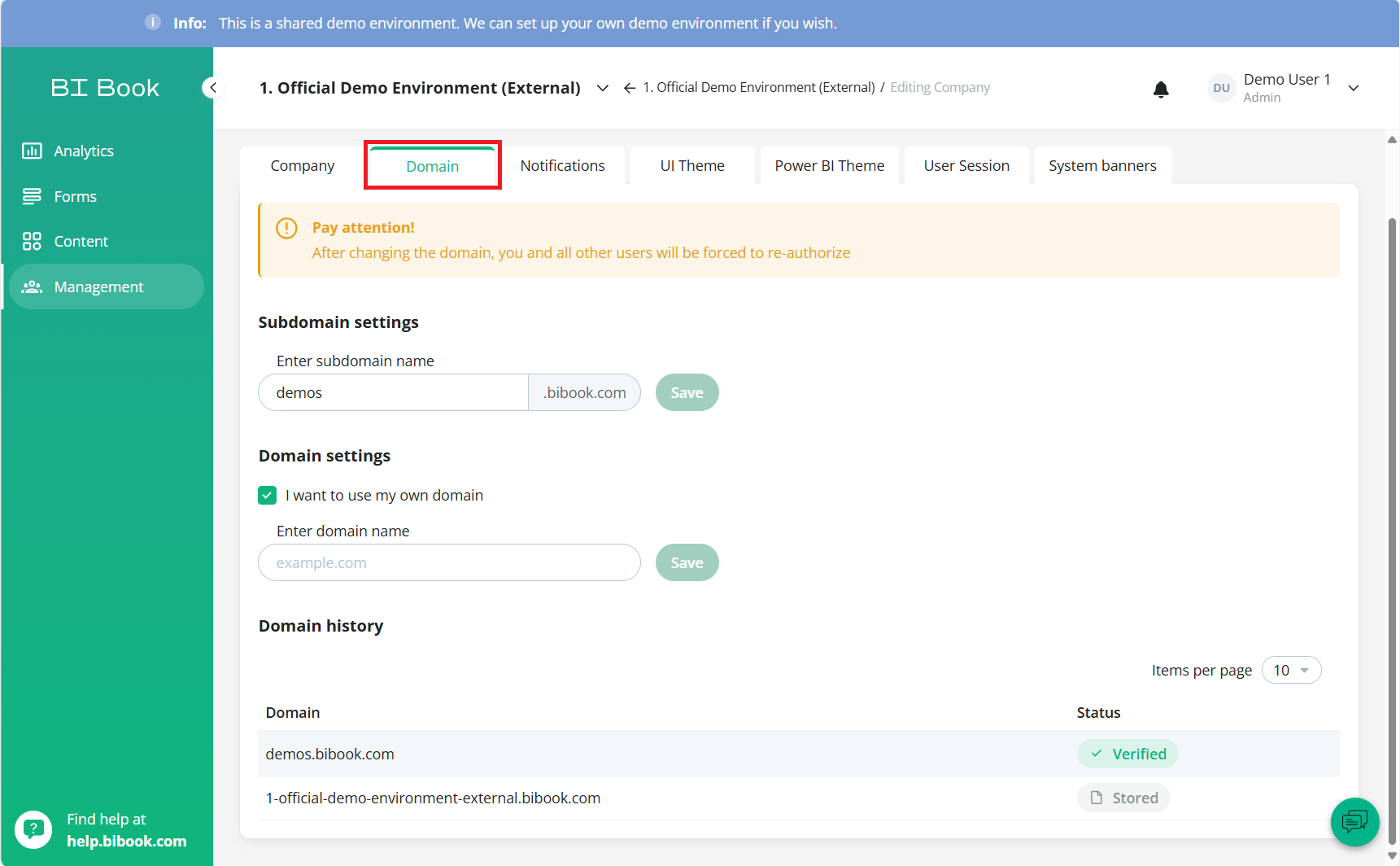Click the Management people icon

pos(32,286)
